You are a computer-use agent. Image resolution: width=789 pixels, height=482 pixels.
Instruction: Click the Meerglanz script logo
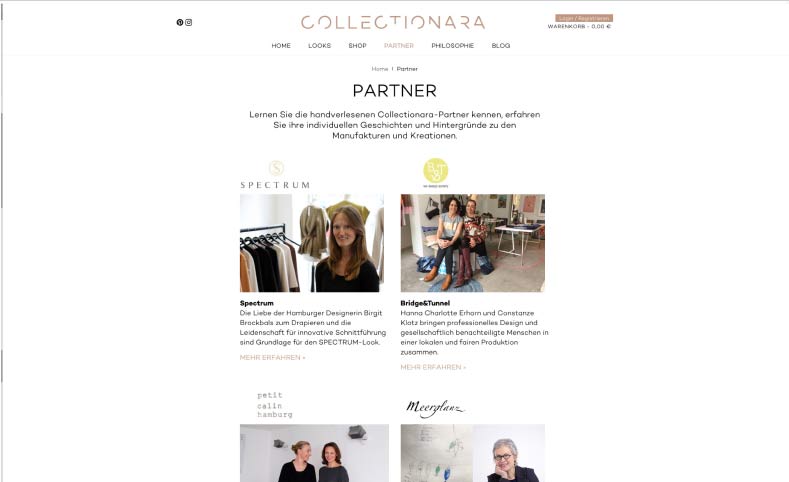click(435, 408)
